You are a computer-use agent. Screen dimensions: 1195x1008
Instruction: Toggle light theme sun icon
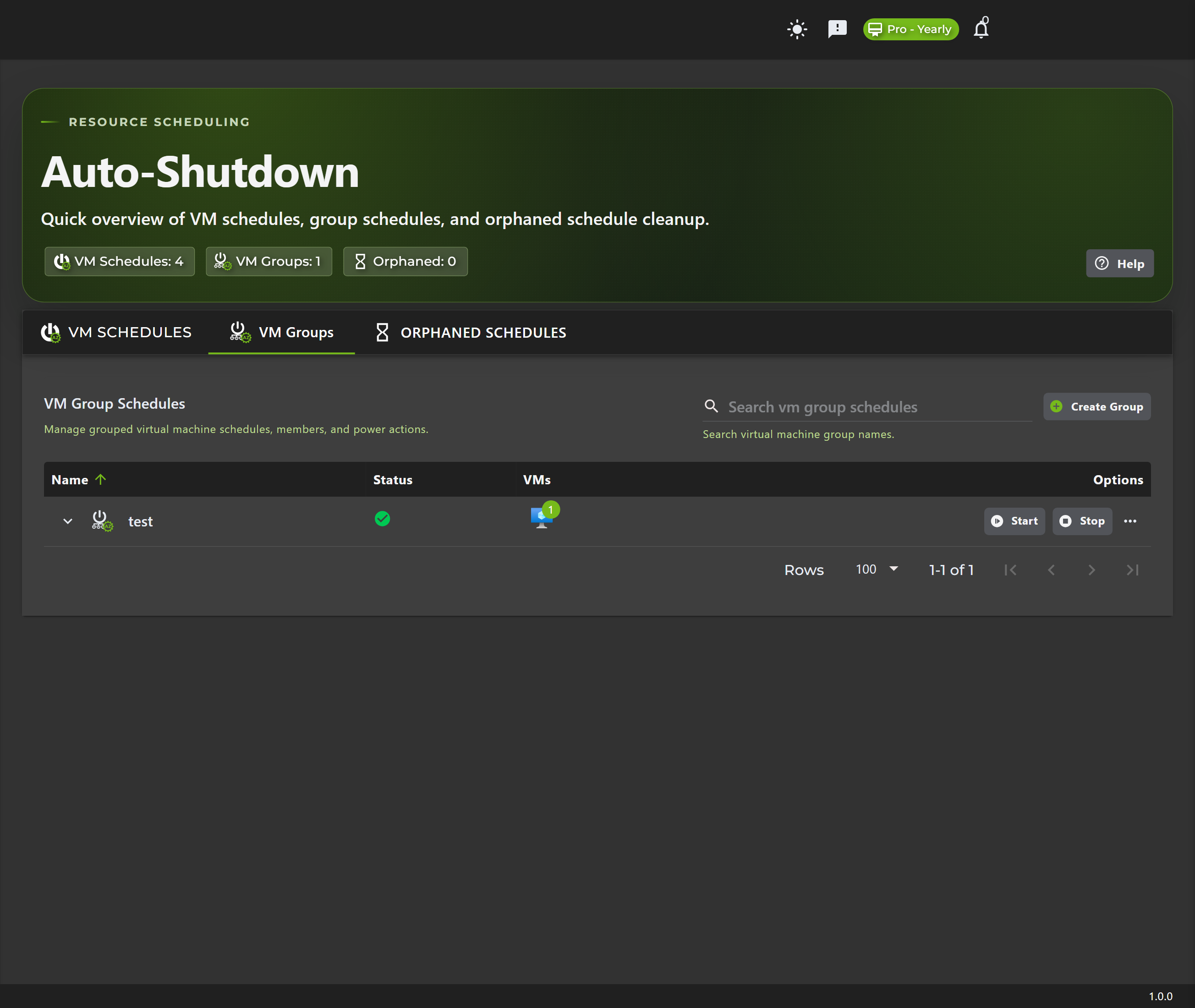pos(797,29)
